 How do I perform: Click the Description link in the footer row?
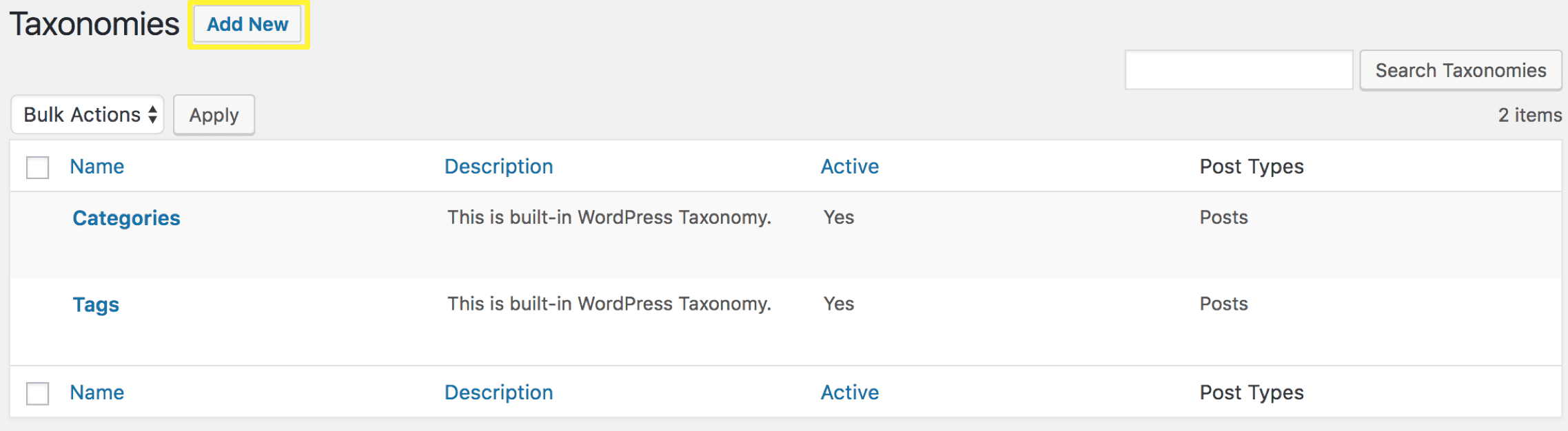coord(498,392)
